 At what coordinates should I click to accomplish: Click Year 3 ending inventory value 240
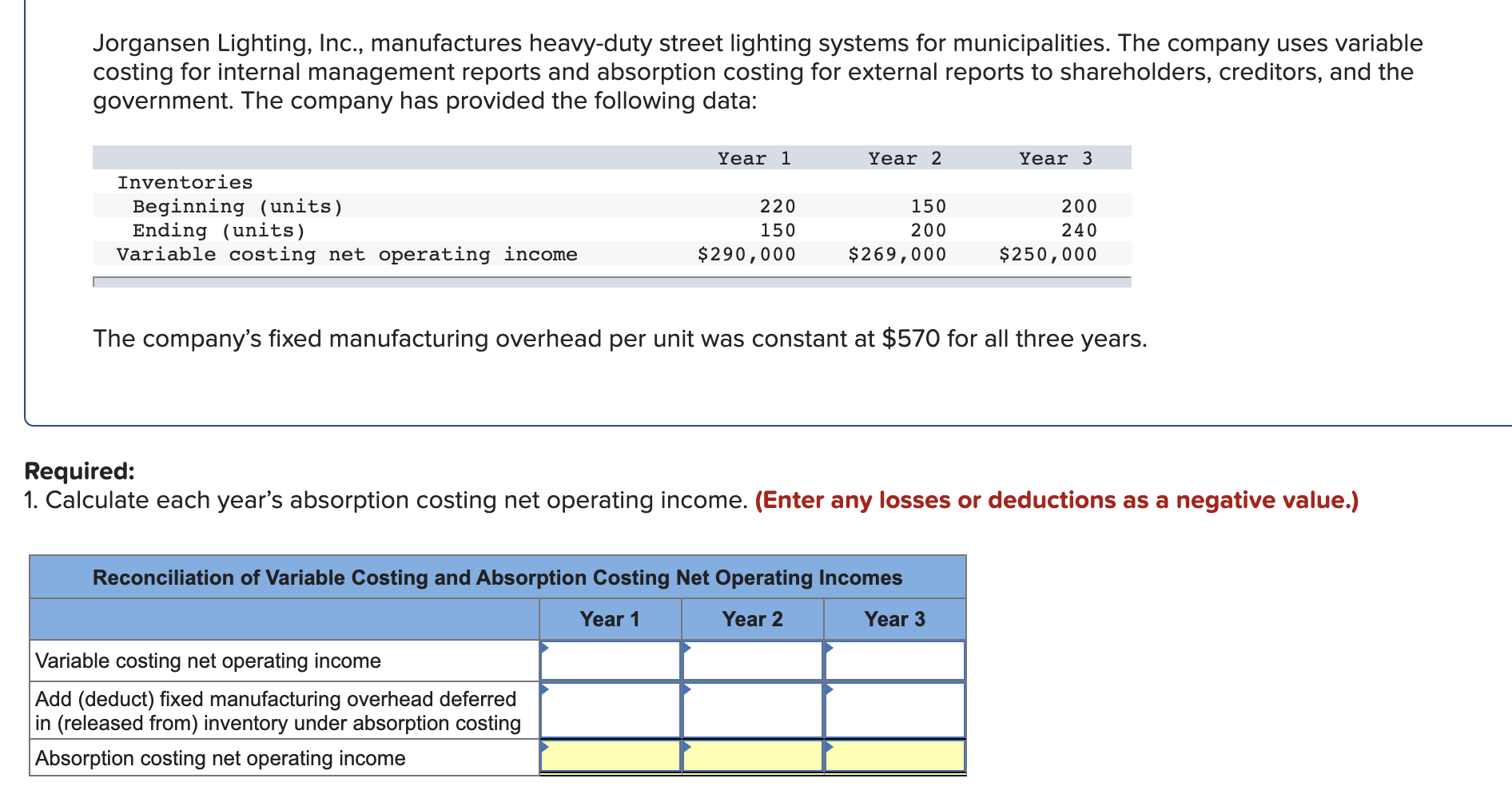point(1079,230)
